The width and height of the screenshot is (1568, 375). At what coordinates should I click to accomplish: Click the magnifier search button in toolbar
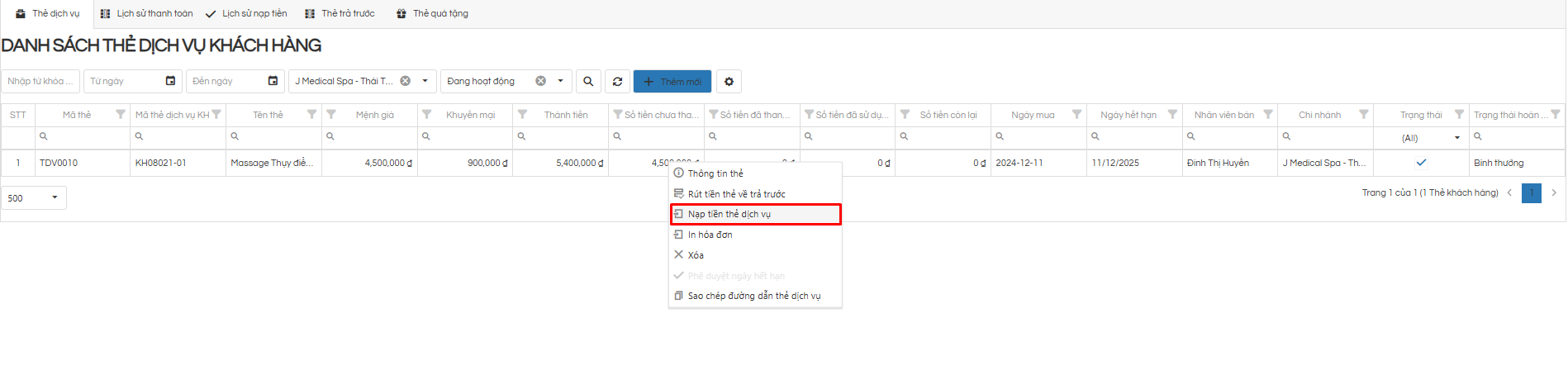point(588,82)
